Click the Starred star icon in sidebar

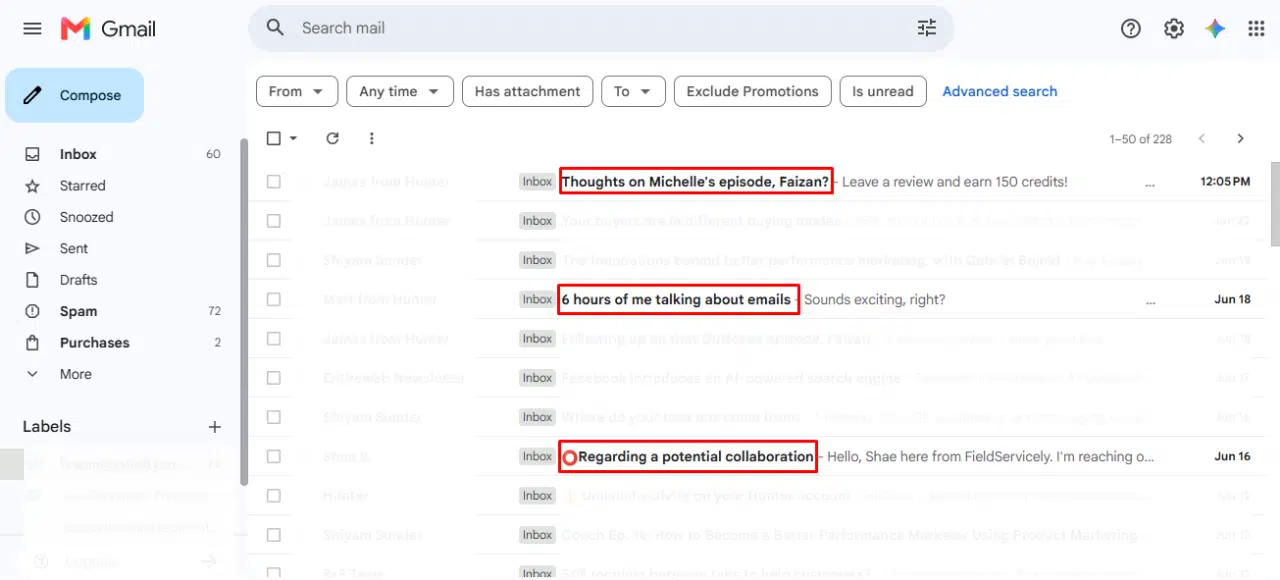[x=32, y=186]
